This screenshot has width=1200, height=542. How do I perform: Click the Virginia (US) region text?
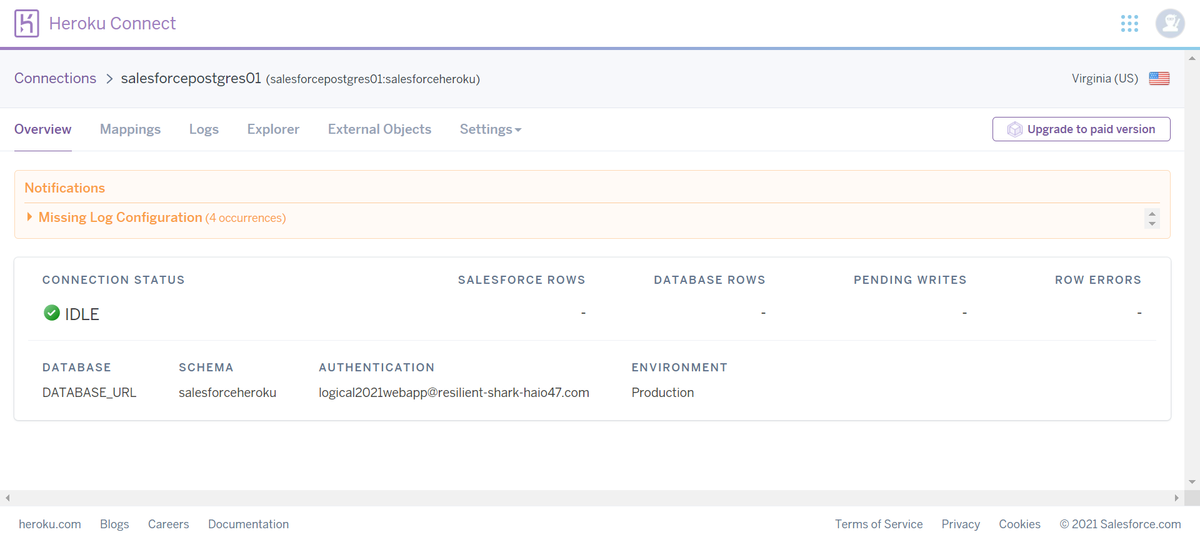1105,78
